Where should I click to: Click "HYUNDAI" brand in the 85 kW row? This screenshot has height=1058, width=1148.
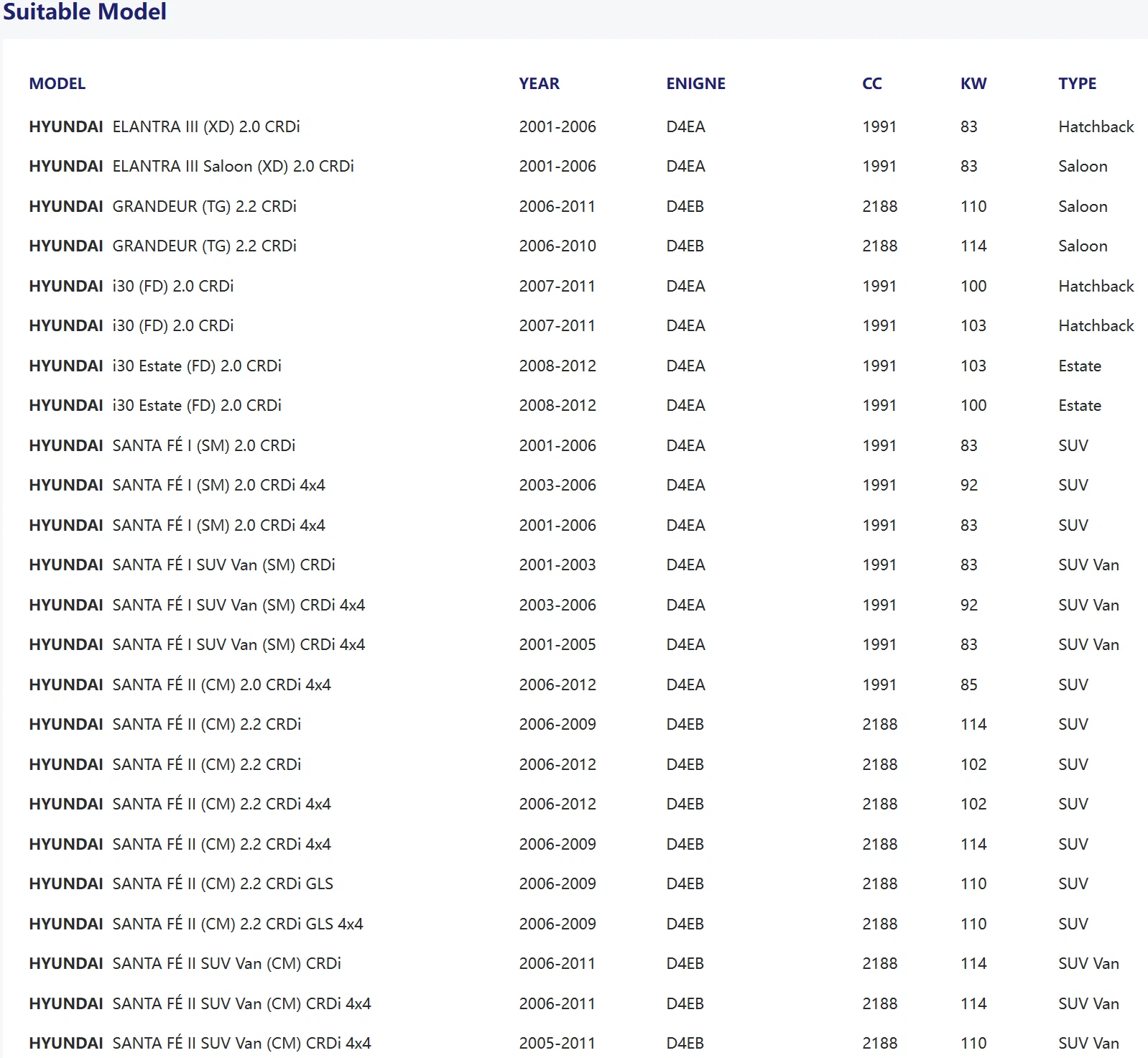click(x=66, y=685)
